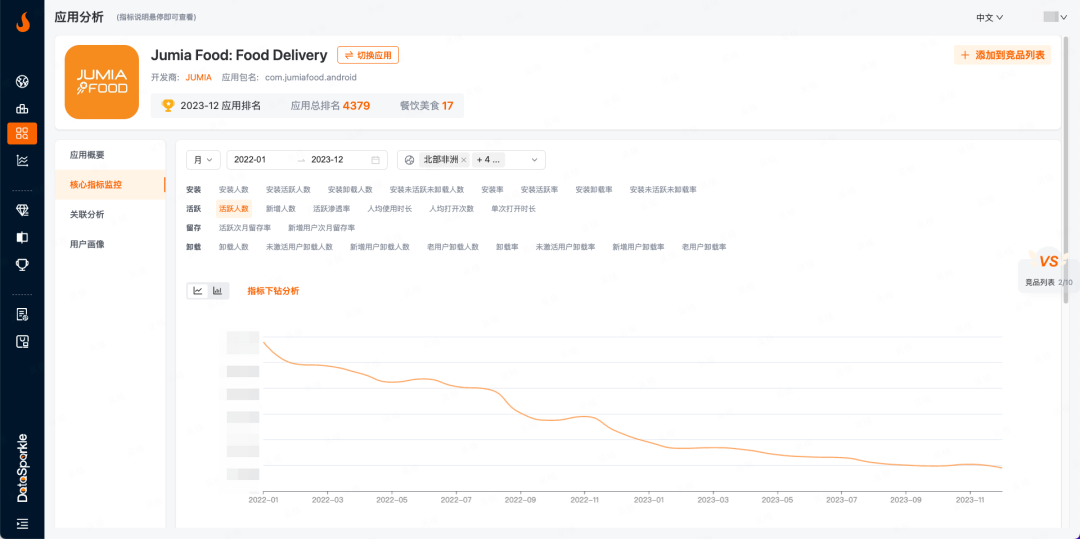Expand sidebar via bottom menu icon
The height and width of the screenshot is (539, 1080).
pos(22,524)
